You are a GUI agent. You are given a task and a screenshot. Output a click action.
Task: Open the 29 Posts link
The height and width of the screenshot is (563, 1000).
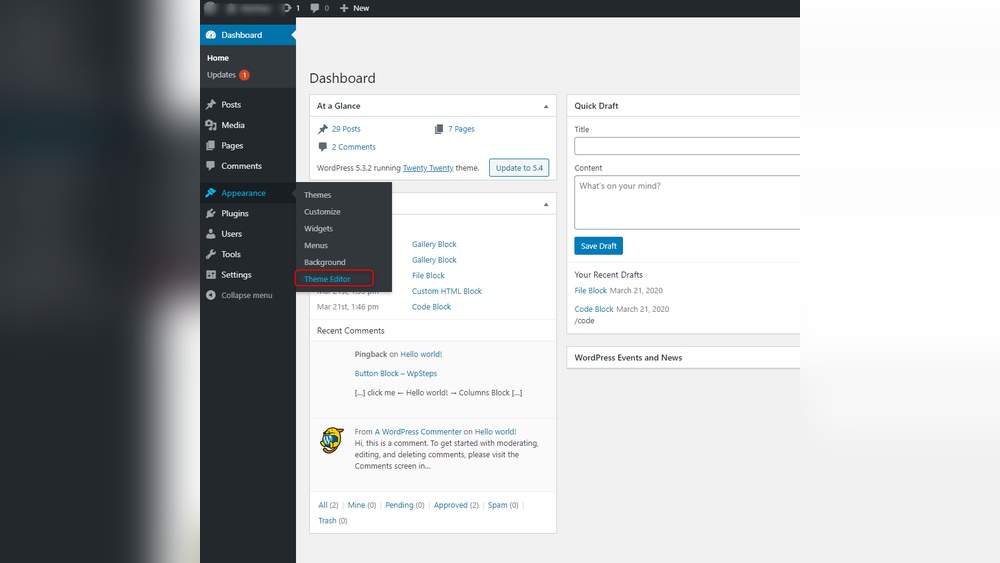(346, 129)
